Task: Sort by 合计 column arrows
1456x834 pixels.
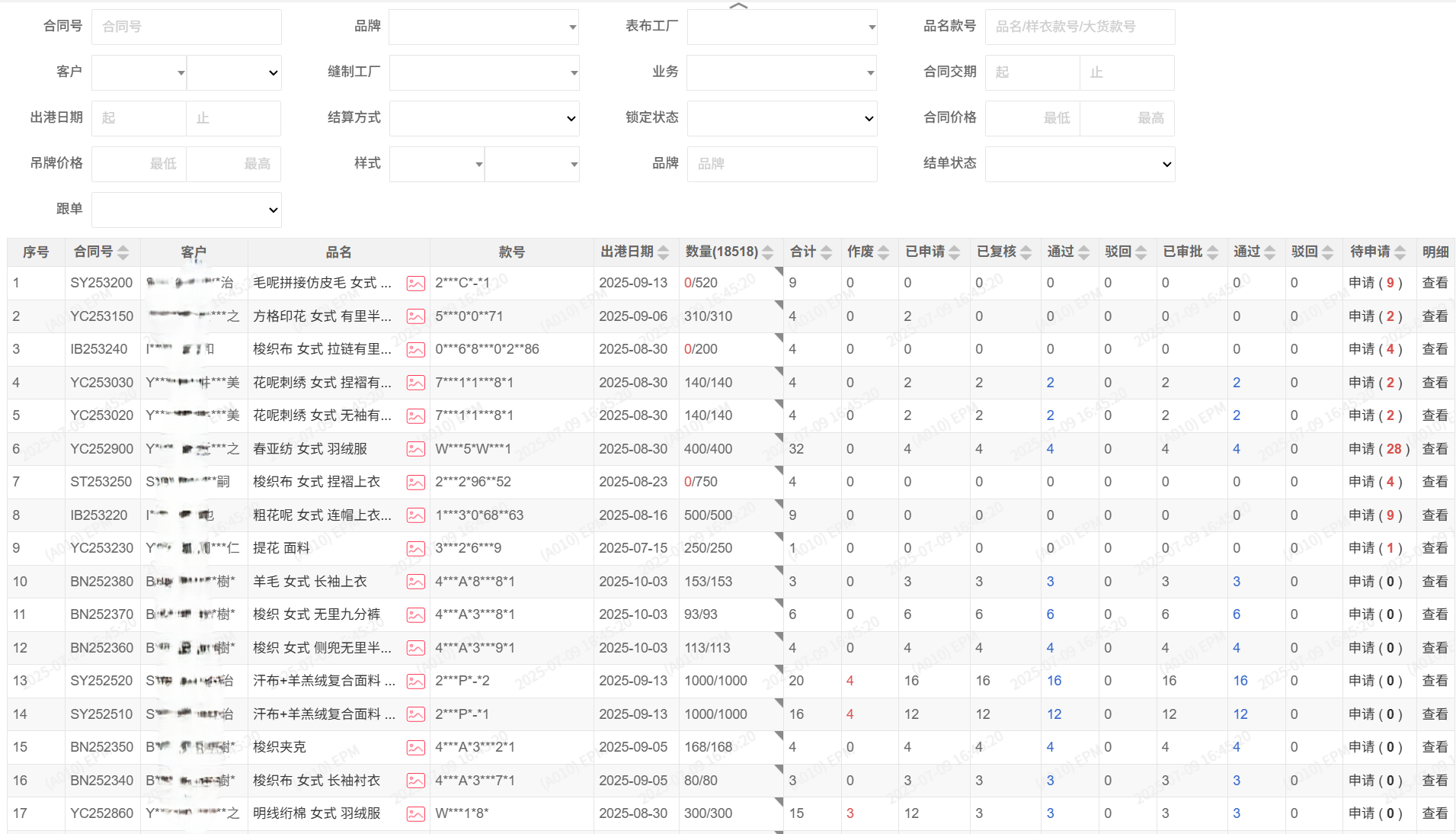Action: 827,252
